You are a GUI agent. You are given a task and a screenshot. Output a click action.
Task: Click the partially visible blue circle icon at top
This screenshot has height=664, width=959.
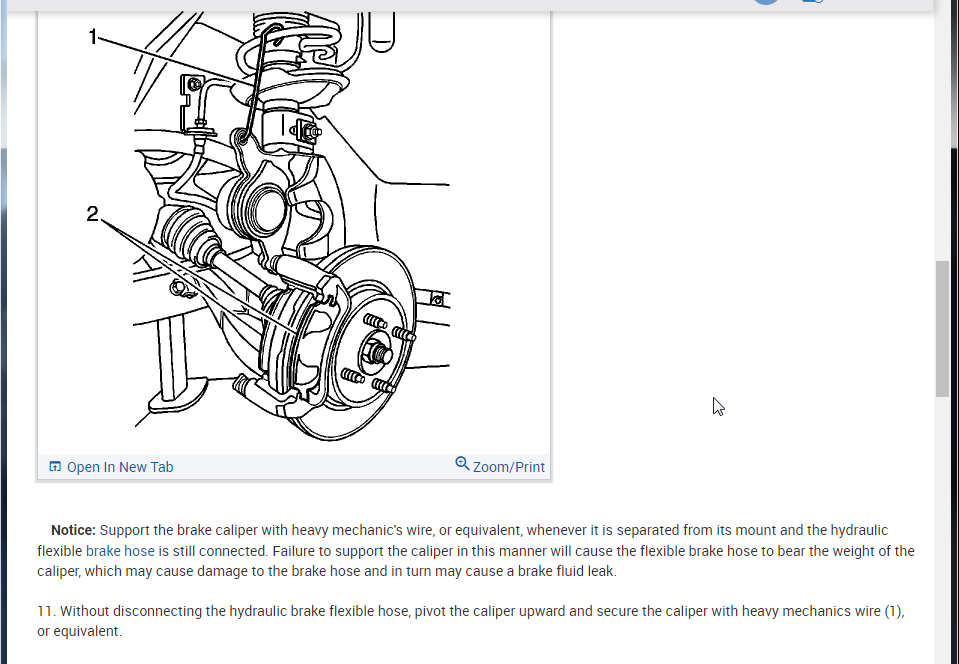pos(766,2)
